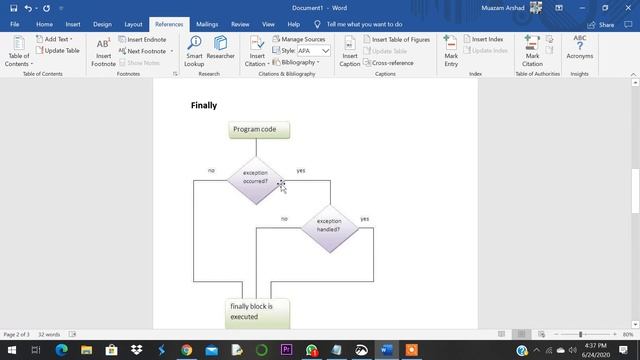Collapse the ribbon with the arrow

[x=633, y=74]
